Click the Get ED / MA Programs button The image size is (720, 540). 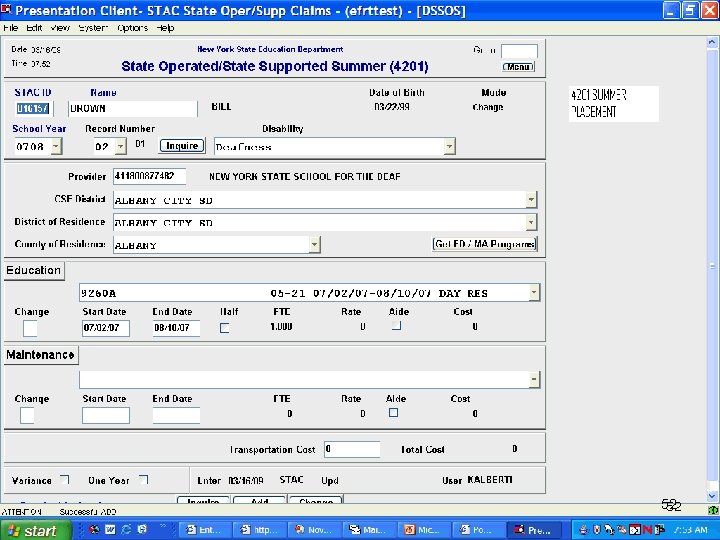pyautogui.click(x=485, y=243)
